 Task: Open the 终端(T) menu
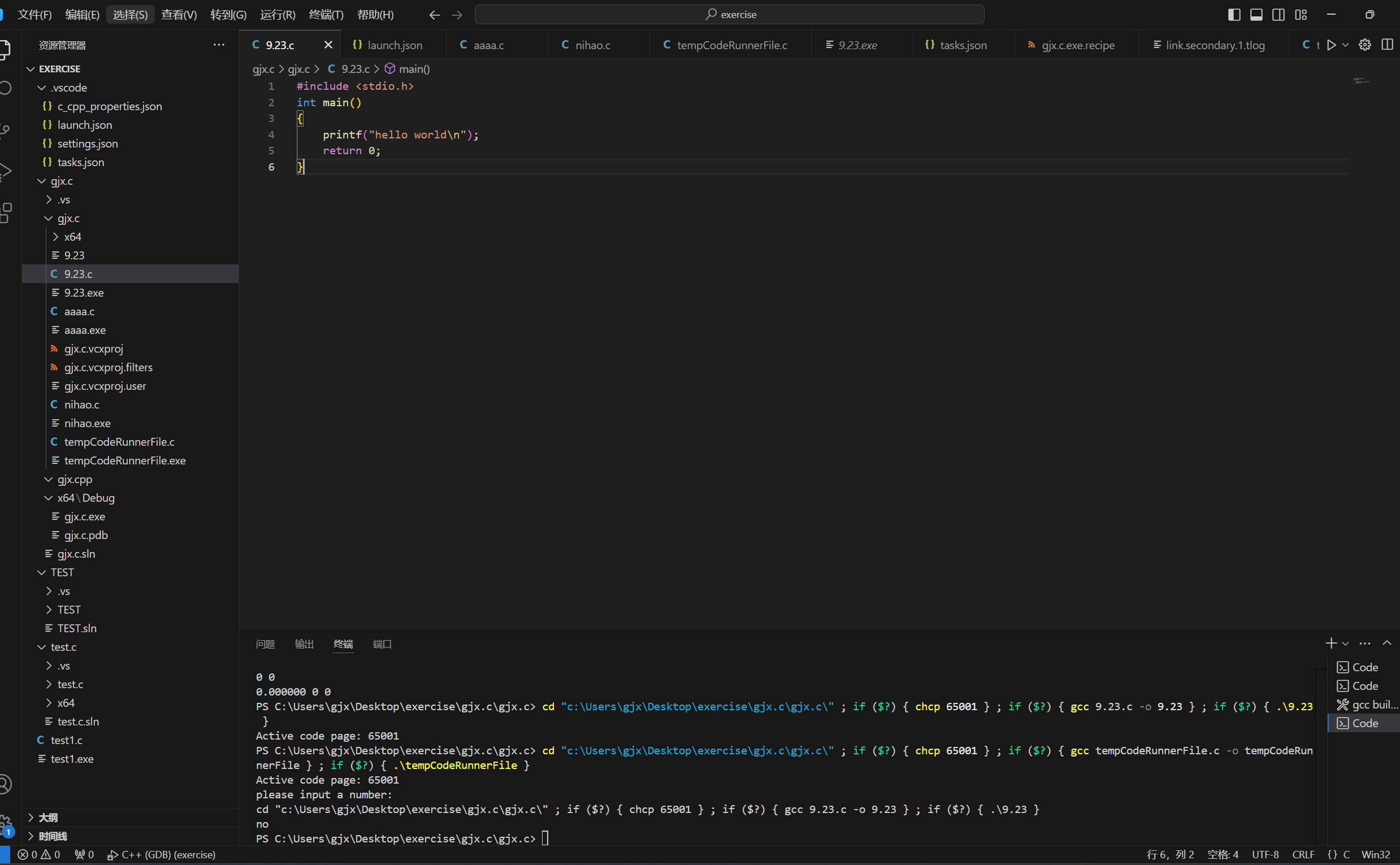pyautogui.click(x=326, y=15)
